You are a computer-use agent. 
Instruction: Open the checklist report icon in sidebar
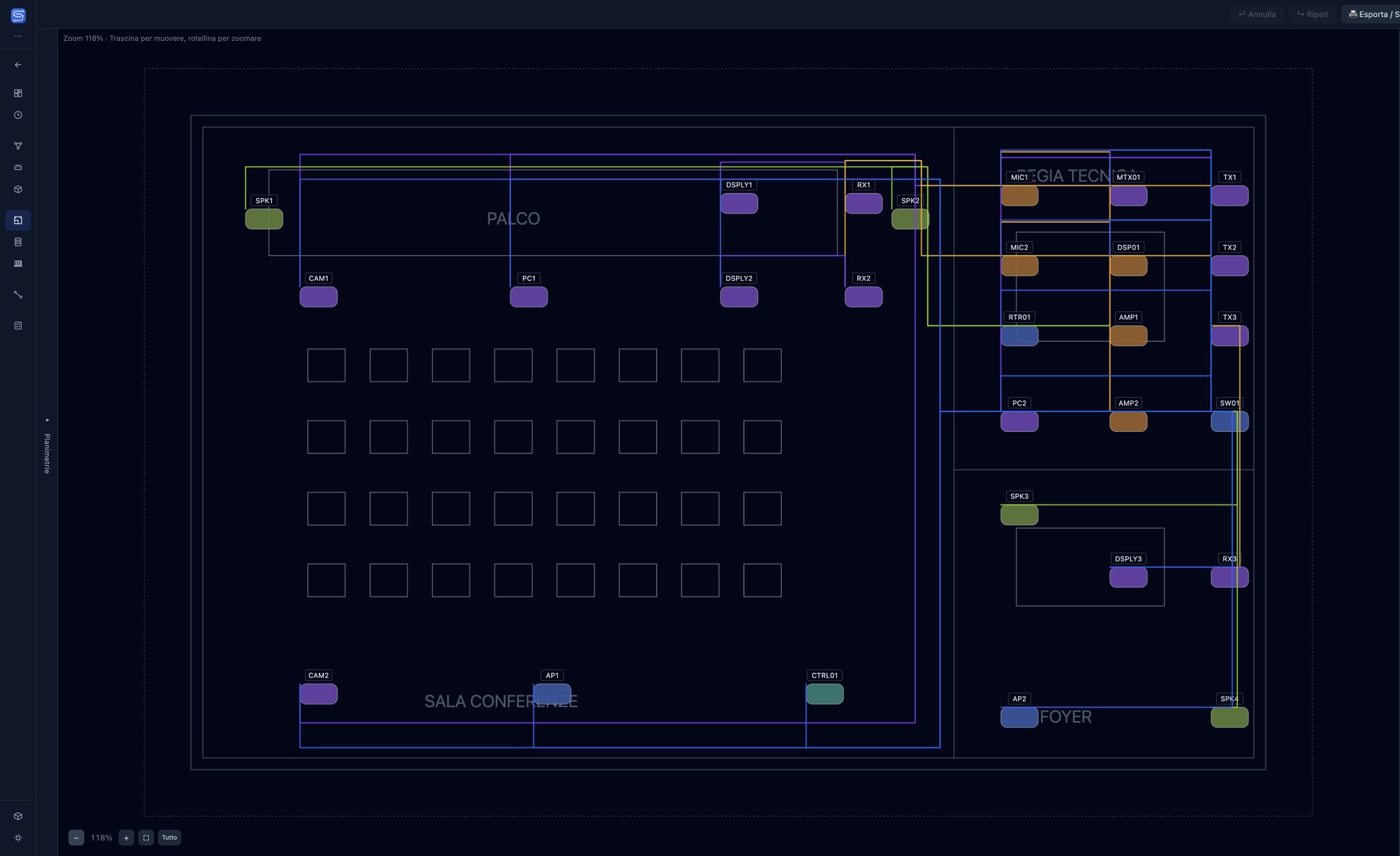[18, 325]
